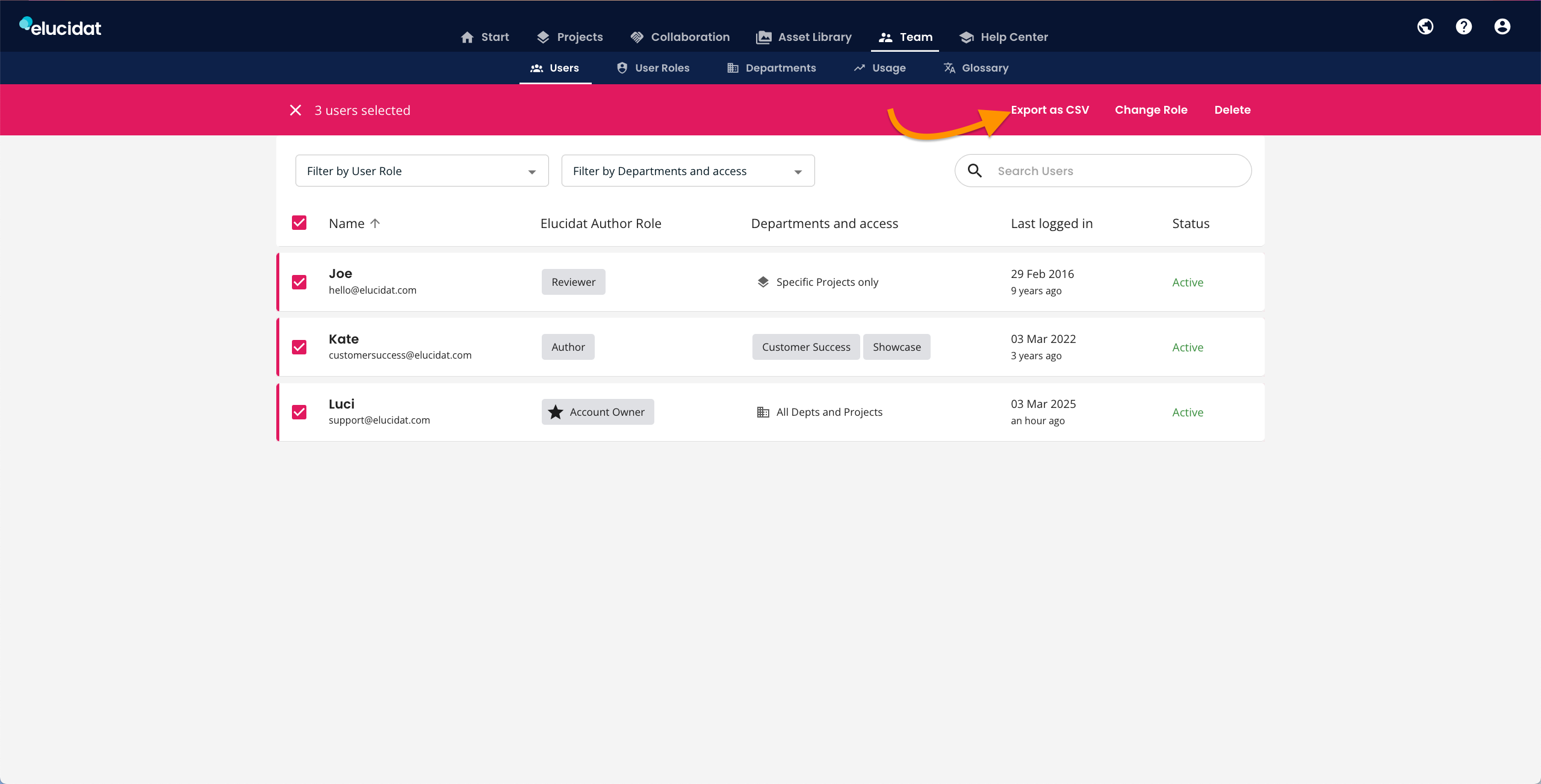Click the 29 Feb 2016 date
Image resolution: width=1541 pixels, height=784 pixels.
1043,274
